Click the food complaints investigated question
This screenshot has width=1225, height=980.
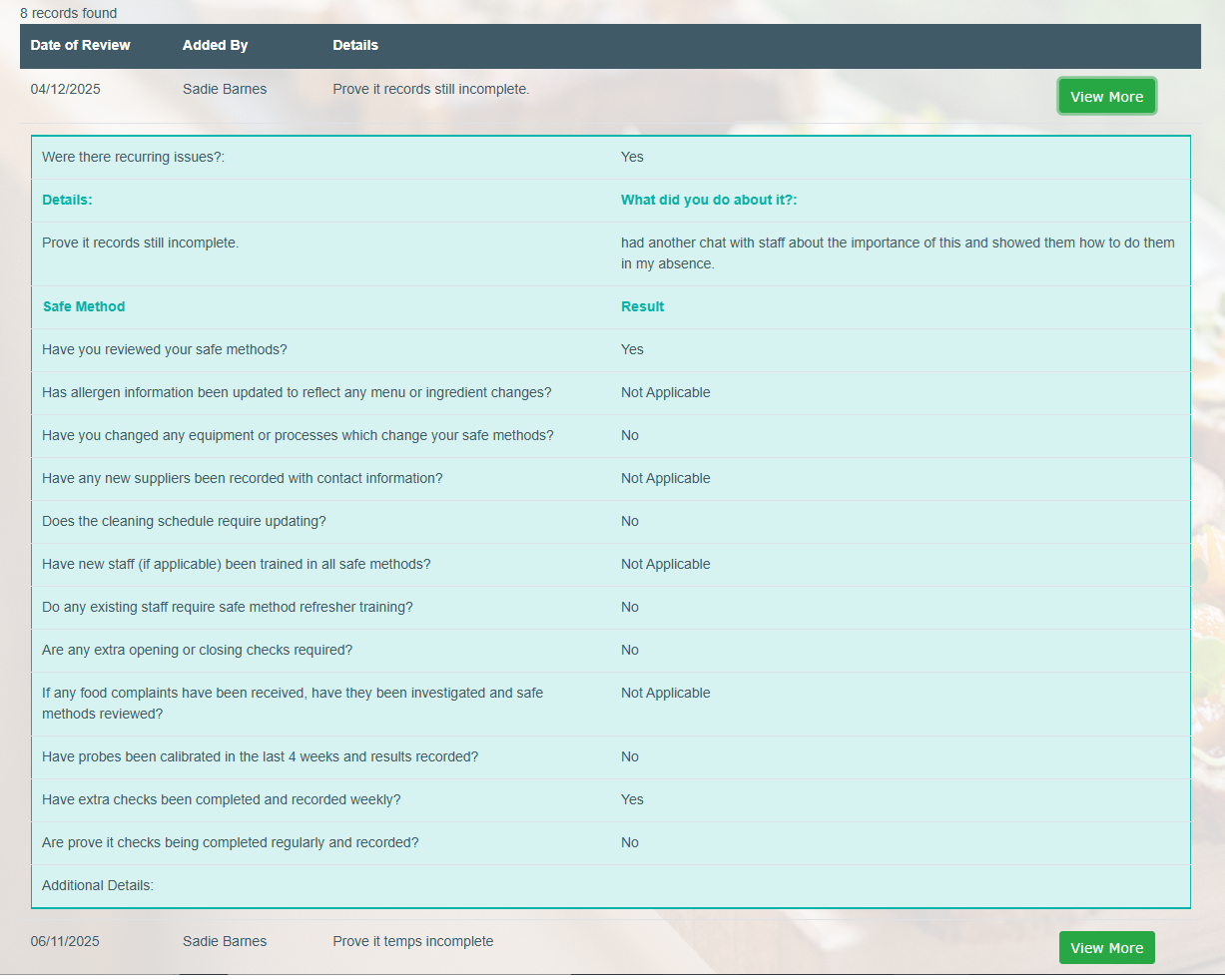(292, 703)
